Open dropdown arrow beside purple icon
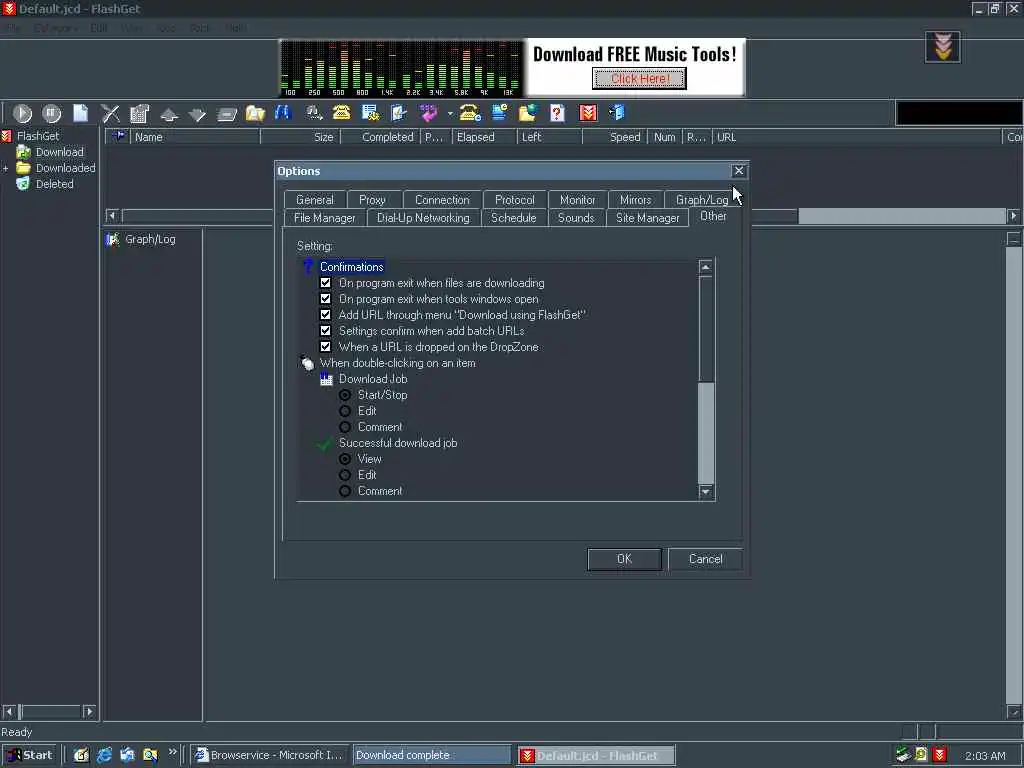1024x768 pixels. pos(450,114)
